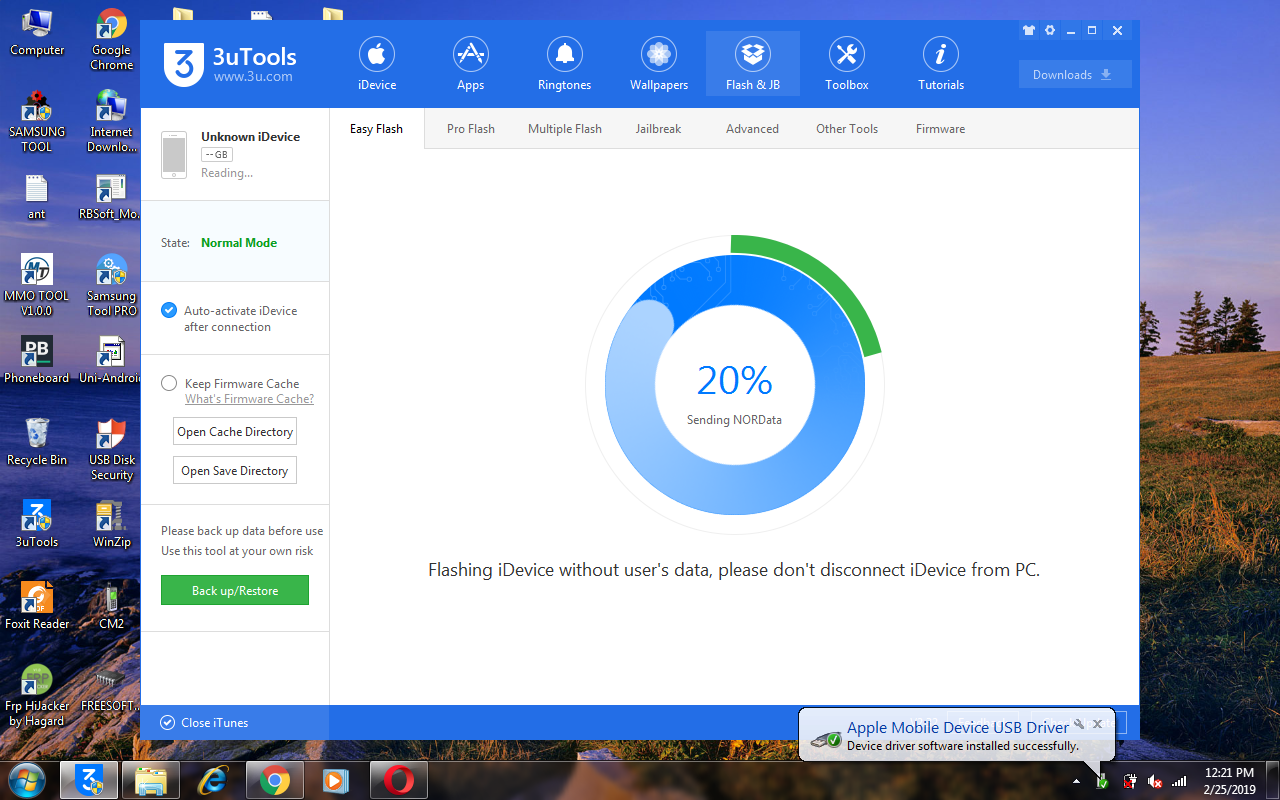Open the taskbar clock showing 12:21 PM

coord(1230,780)
